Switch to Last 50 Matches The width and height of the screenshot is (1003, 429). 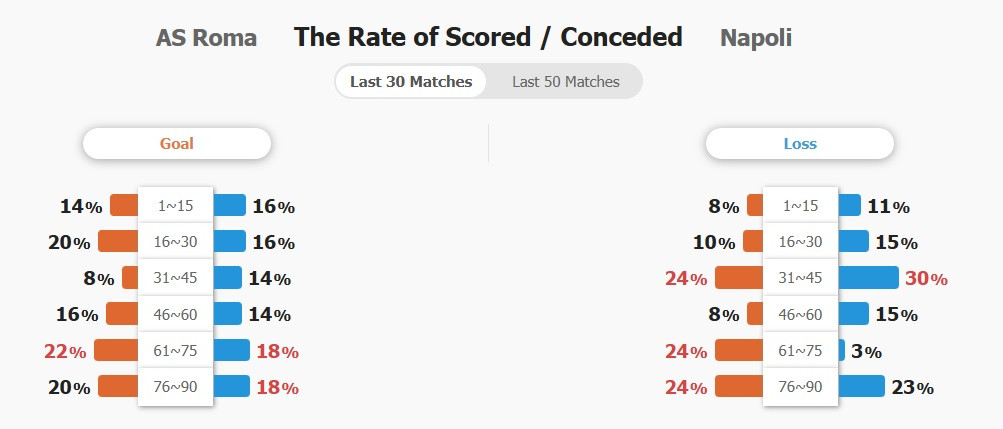565,82
